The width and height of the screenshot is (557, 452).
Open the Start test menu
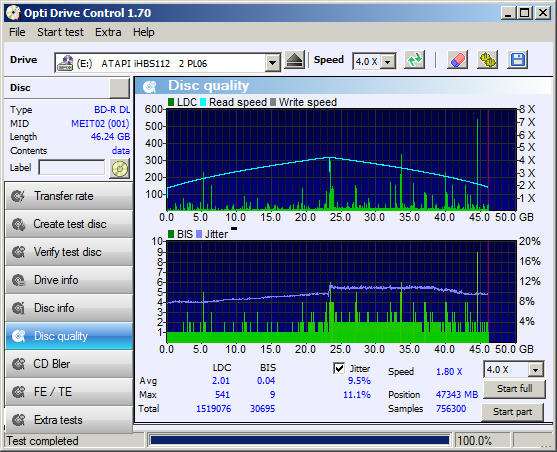pyautogui.click(x=60, y=32)
